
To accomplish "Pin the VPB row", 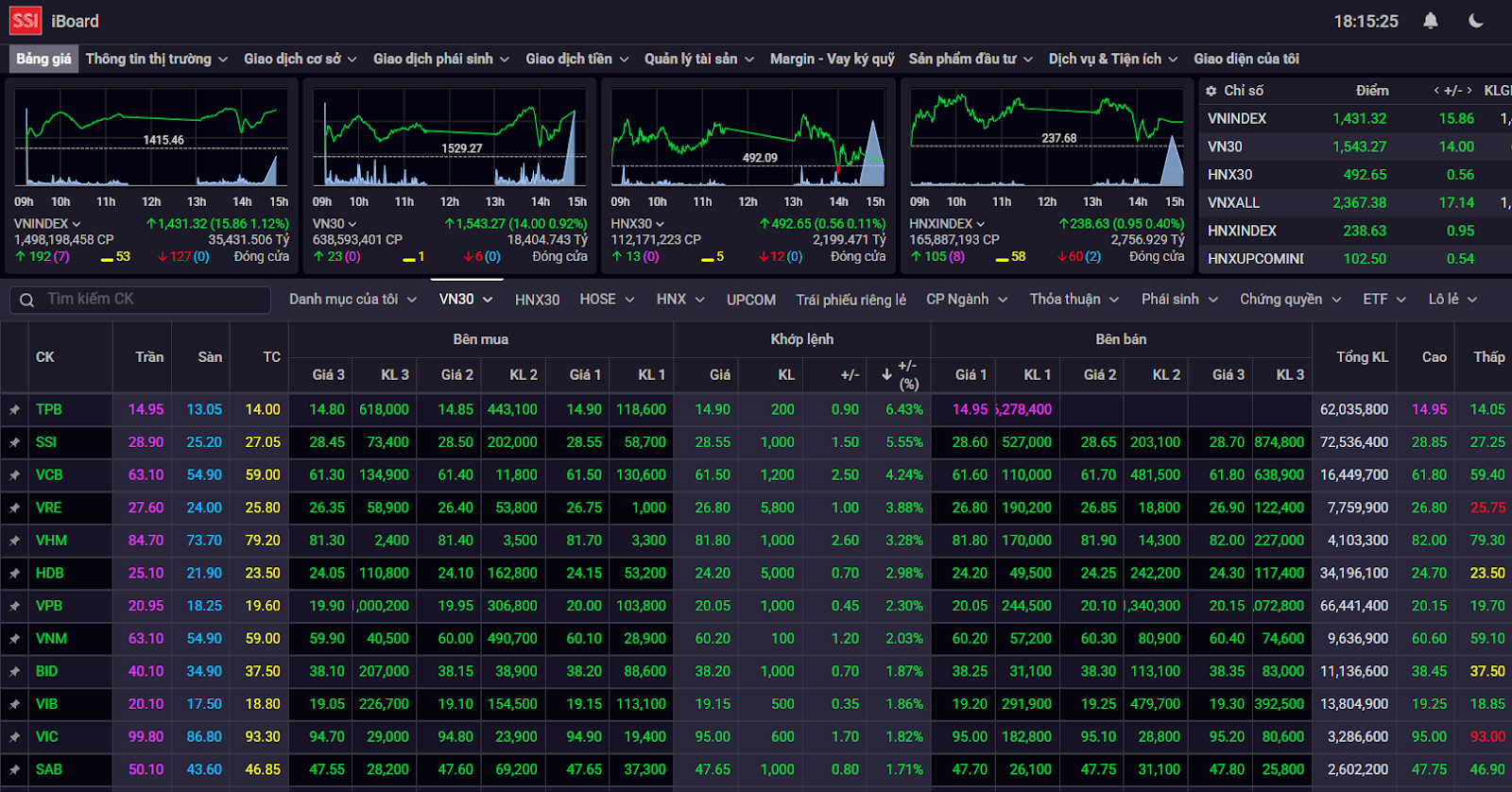I will click(x=14, y=606).
